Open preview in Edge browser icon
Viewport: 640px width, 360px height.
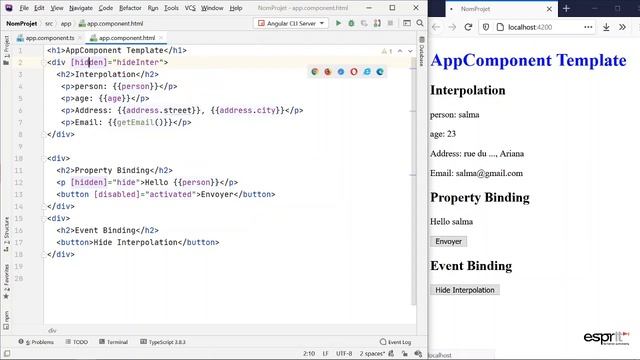pyautogui.click(x=380, y=72)
